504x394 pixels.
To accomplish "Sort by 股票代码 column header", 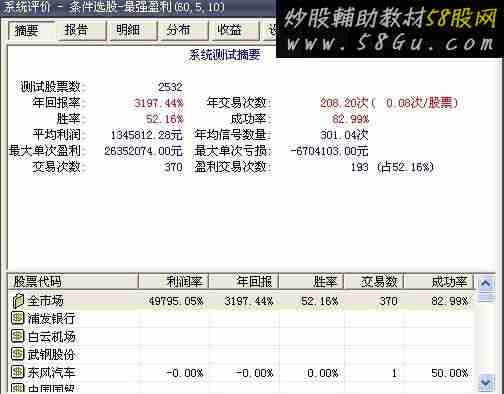I will 73,282.
